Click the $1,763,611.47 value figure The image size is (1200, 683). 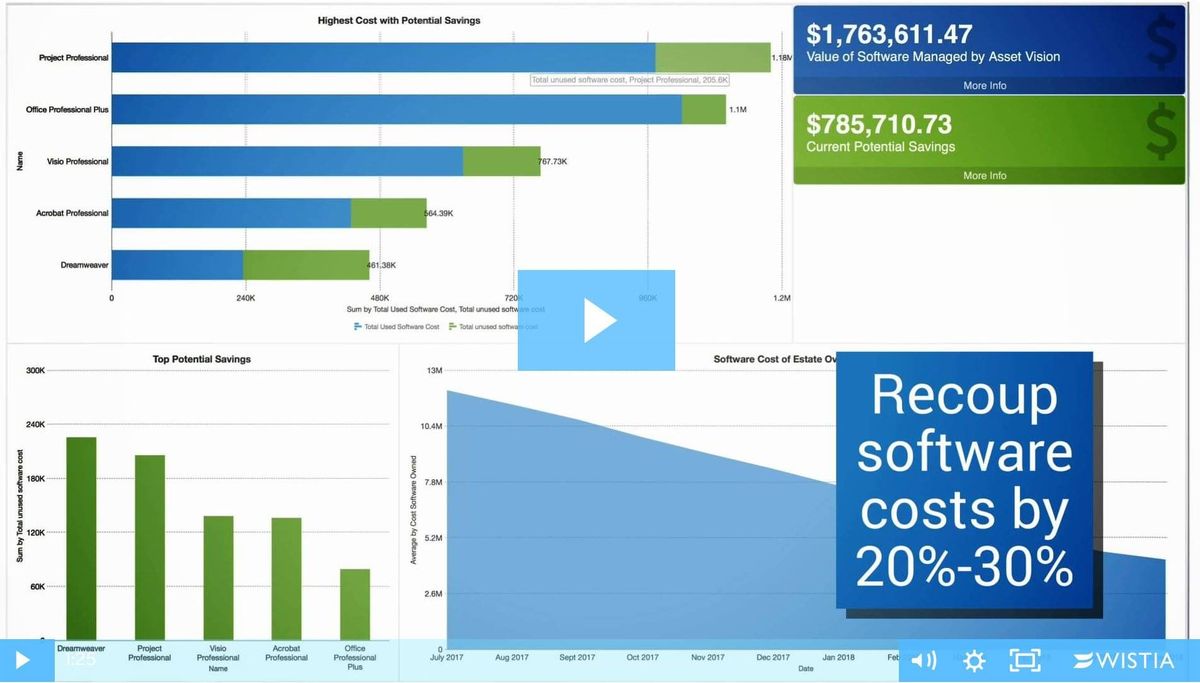click(x=887, y=33)
